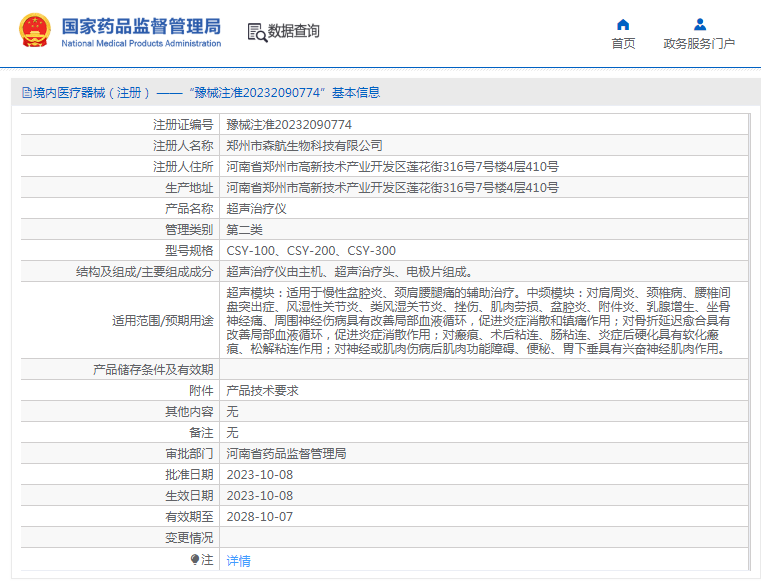Click 数据查询 header text

click(294, 31)
